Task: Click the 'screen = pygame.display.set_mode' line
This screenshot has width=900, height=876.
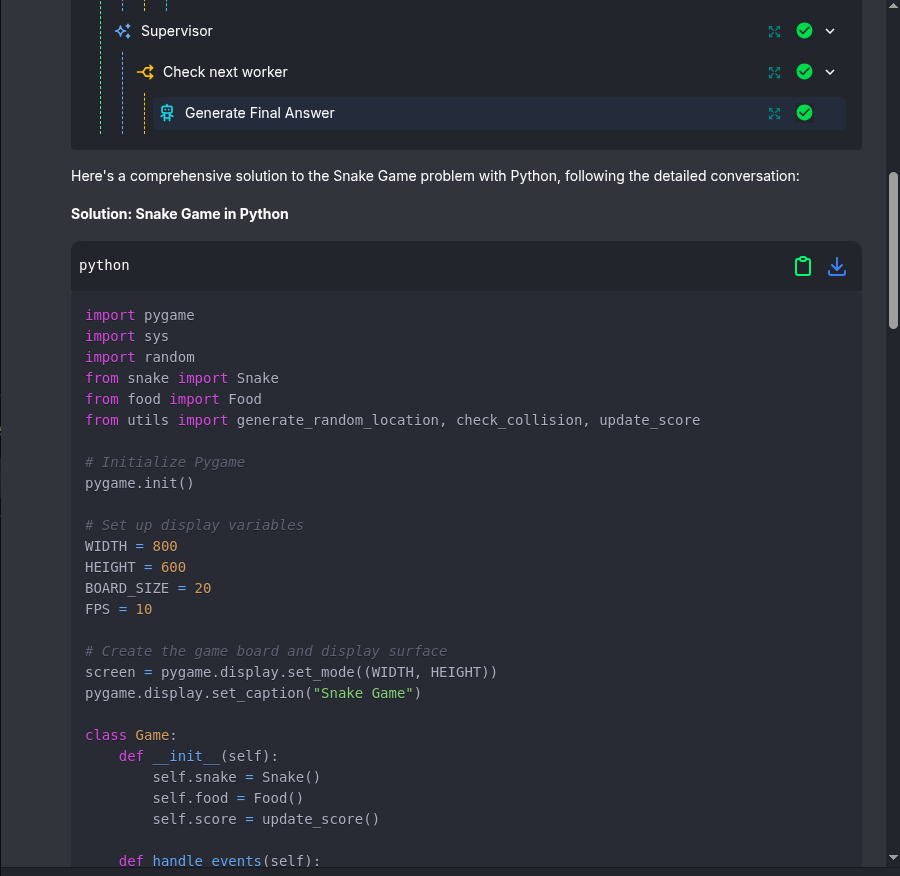Action: coord(291,672)
